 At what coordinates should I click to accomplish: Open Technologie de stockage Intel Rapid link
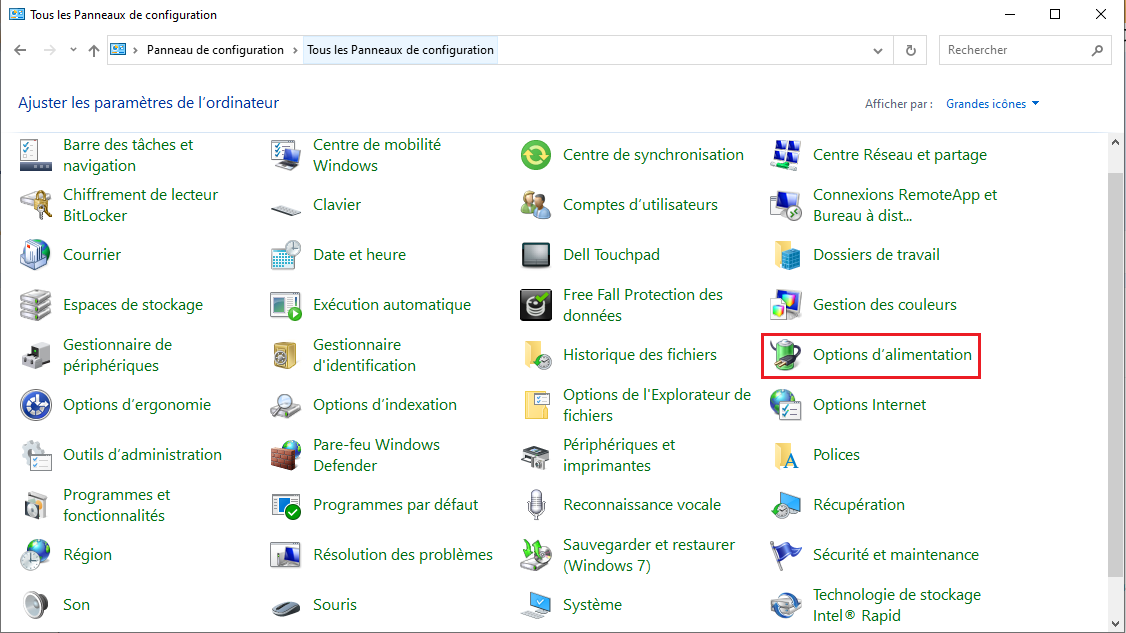(897, 605)
